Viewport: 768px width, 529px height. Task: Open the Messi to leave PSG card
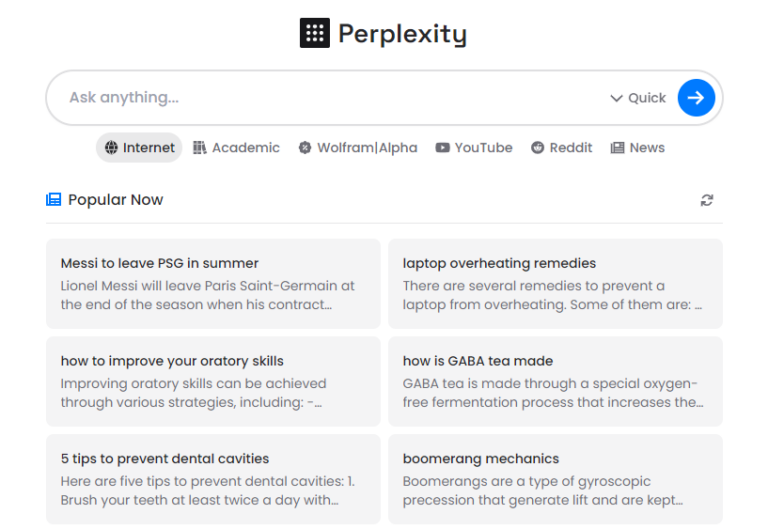213,284
